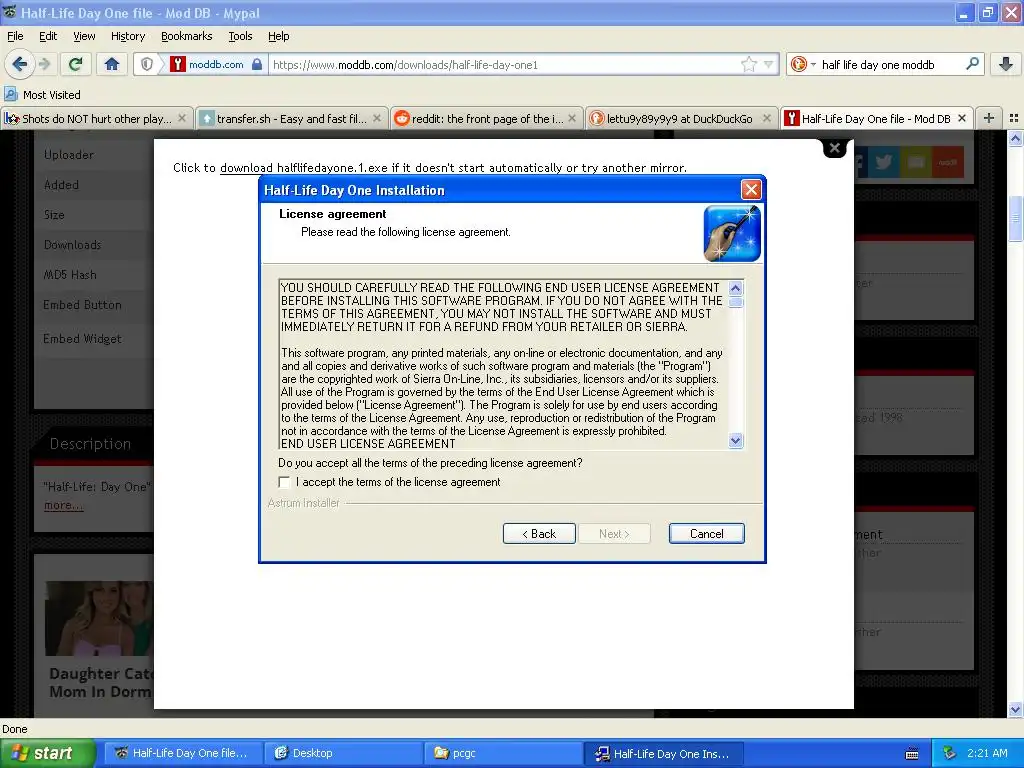Open the Tools menu
Screen dimensions: 1024x768
coord(240,36)
